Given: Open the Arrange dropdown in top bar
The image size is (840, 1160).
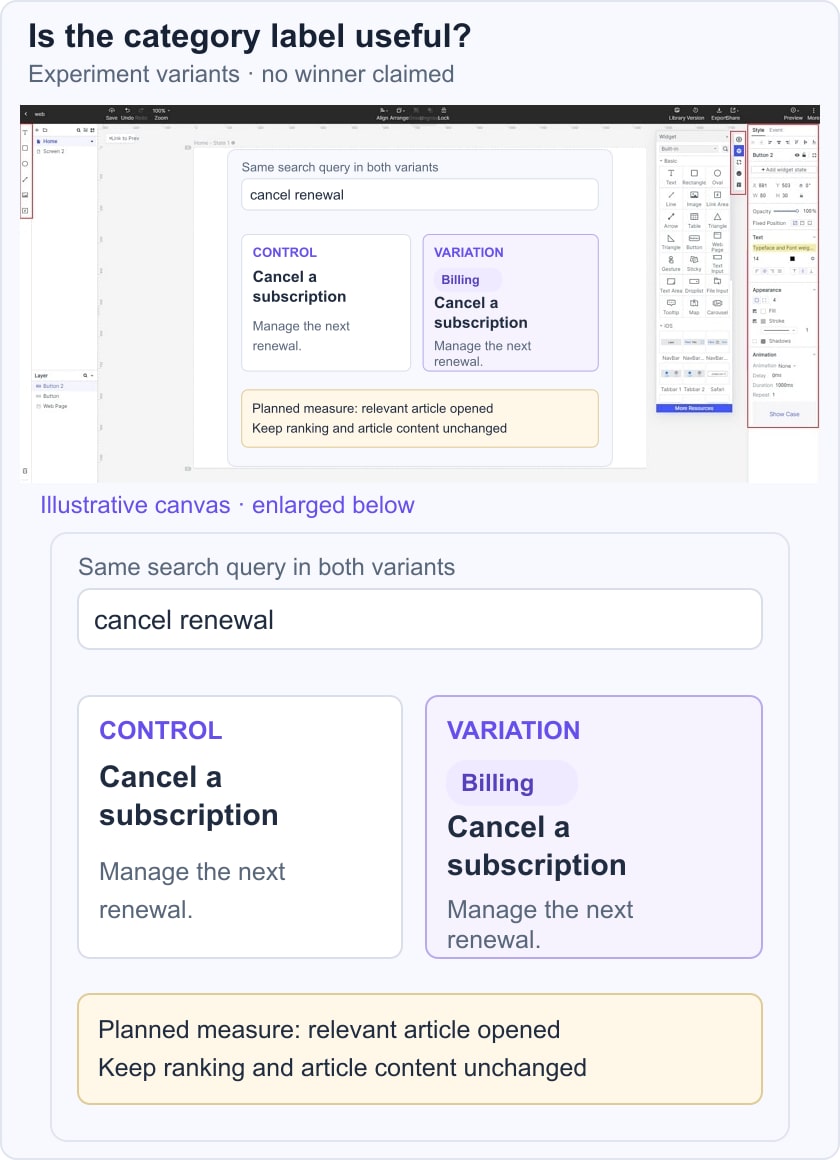Looking at the screenshot, I should click(x=400, y=113).
